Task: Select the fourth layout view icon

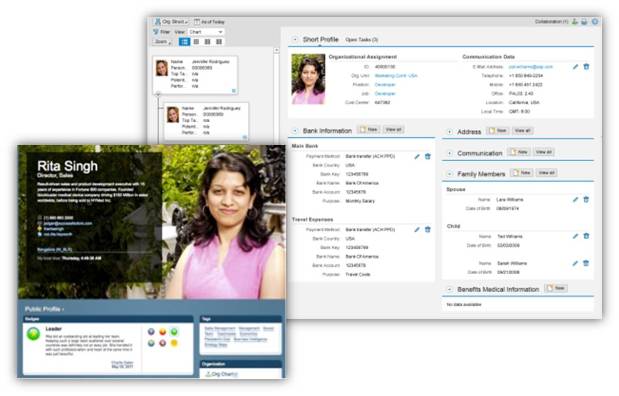Action: point(219,41)
